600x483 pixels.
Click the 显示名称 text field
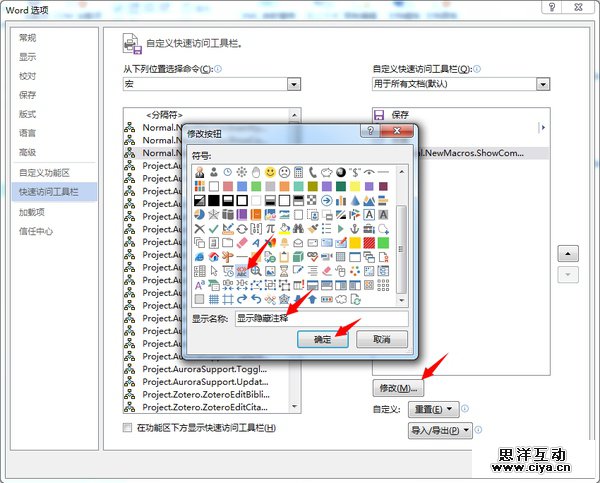point(320,319)
